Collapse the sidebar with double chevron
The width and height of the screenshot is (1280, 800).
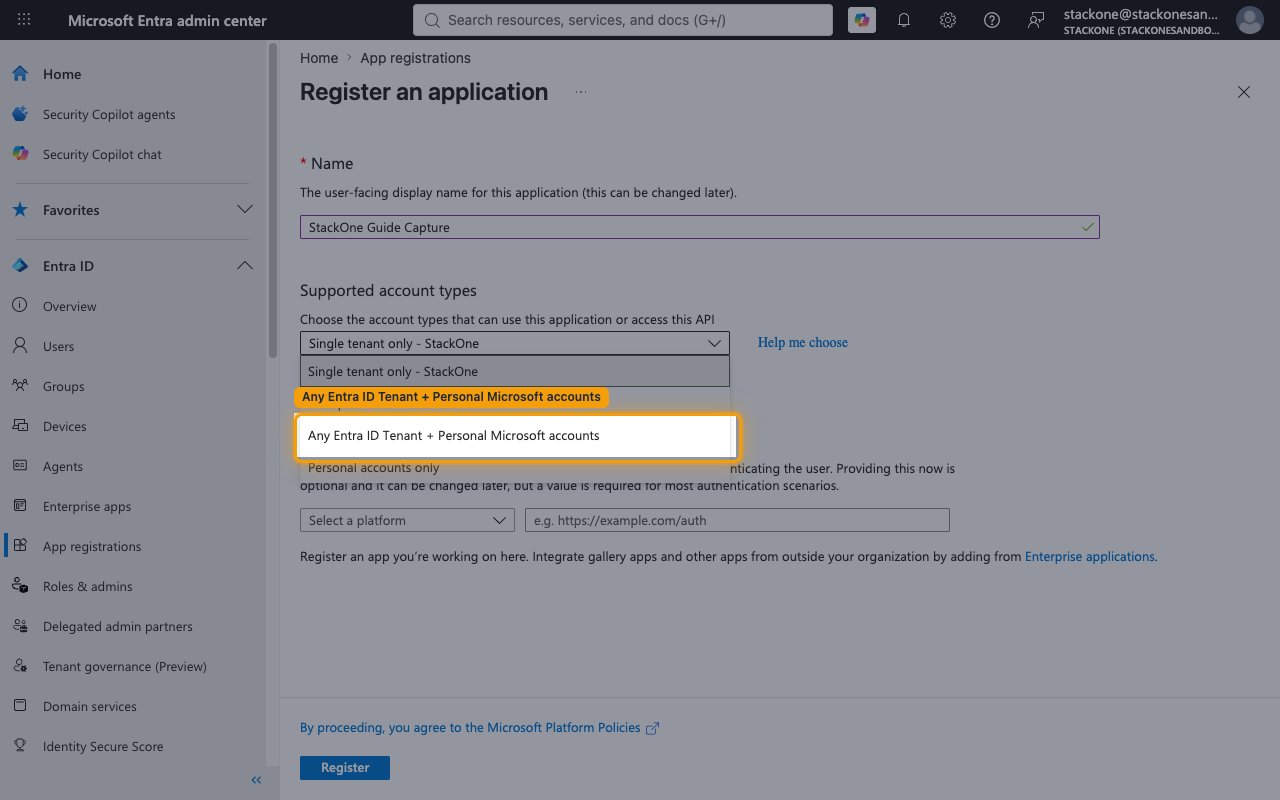(256, 780)
